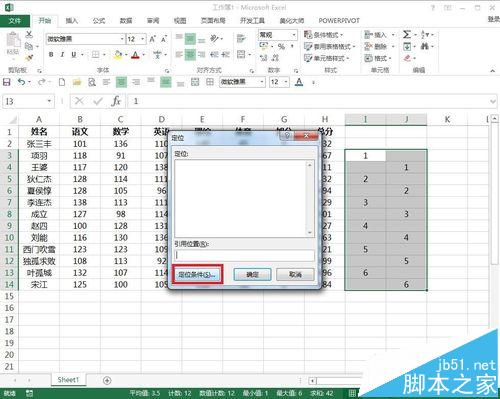The height and width of the screenshot is (399, 500).
Task: Open quick access toolbar font name dropdown
Action: coord(262,82)
